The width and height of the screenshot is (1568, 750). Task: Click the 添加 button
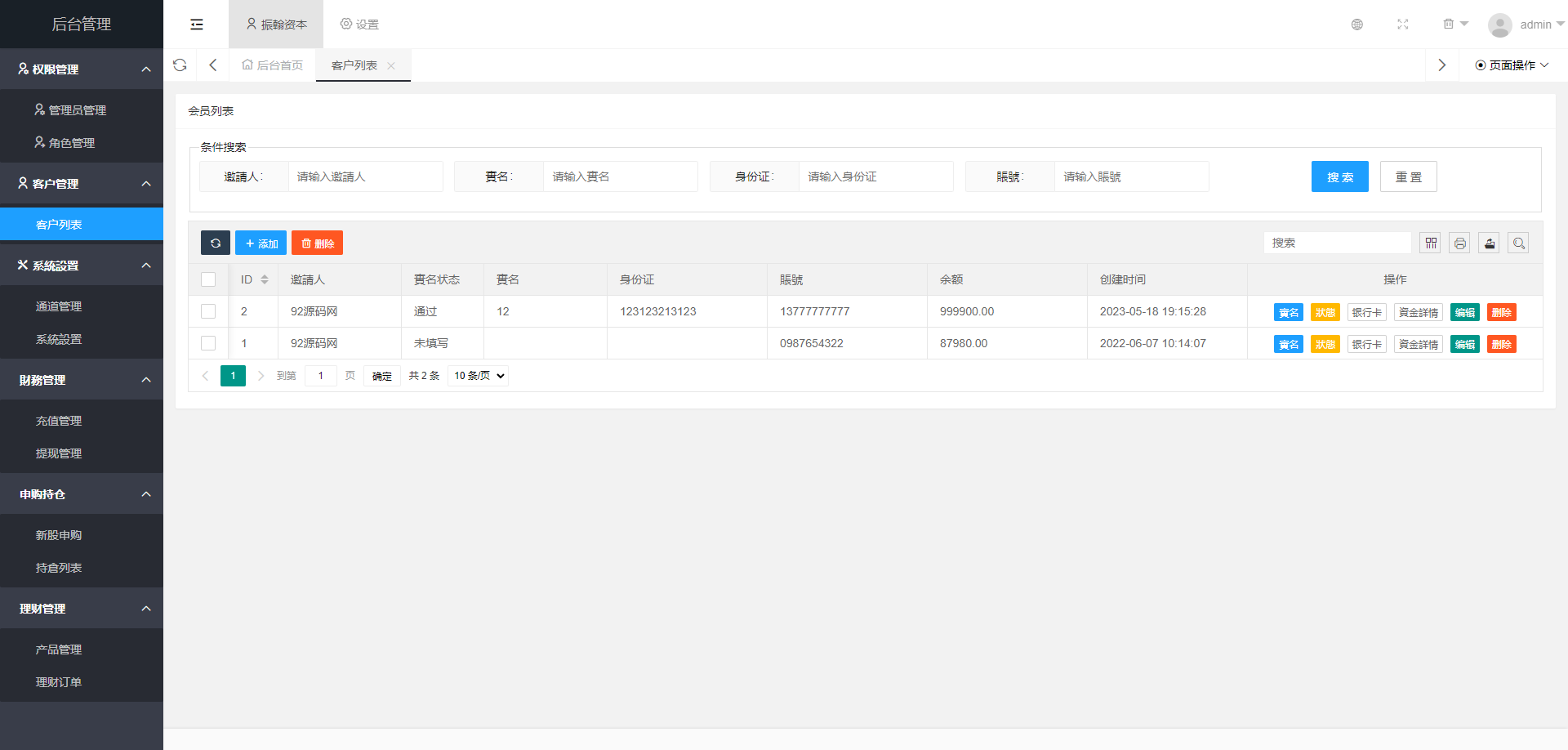click(261, 243)
